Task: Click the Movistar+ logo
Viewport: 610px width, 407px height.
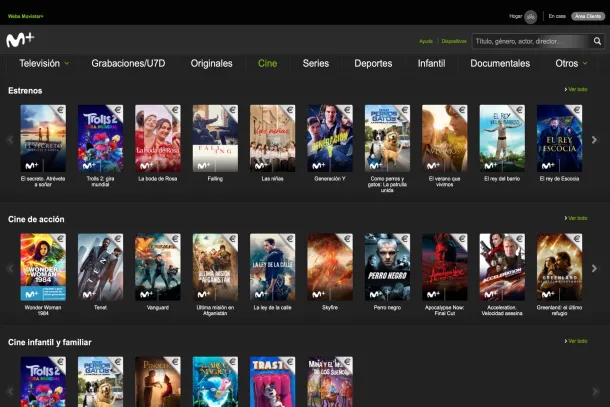Action: [x=20, y=40]
